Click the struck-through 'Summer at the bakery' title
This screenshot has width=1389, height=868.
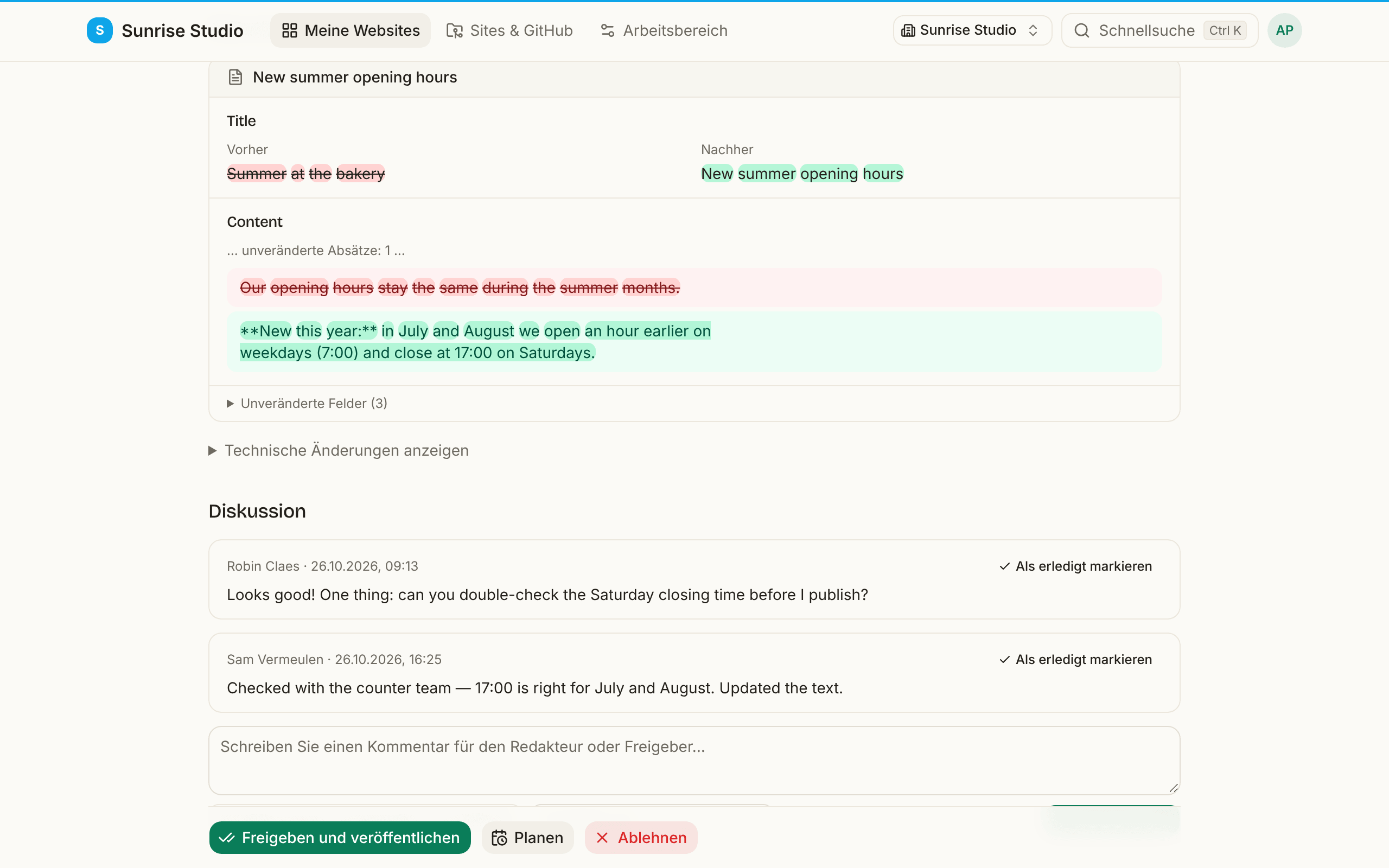pyautogui.click(x=306, y=174)
